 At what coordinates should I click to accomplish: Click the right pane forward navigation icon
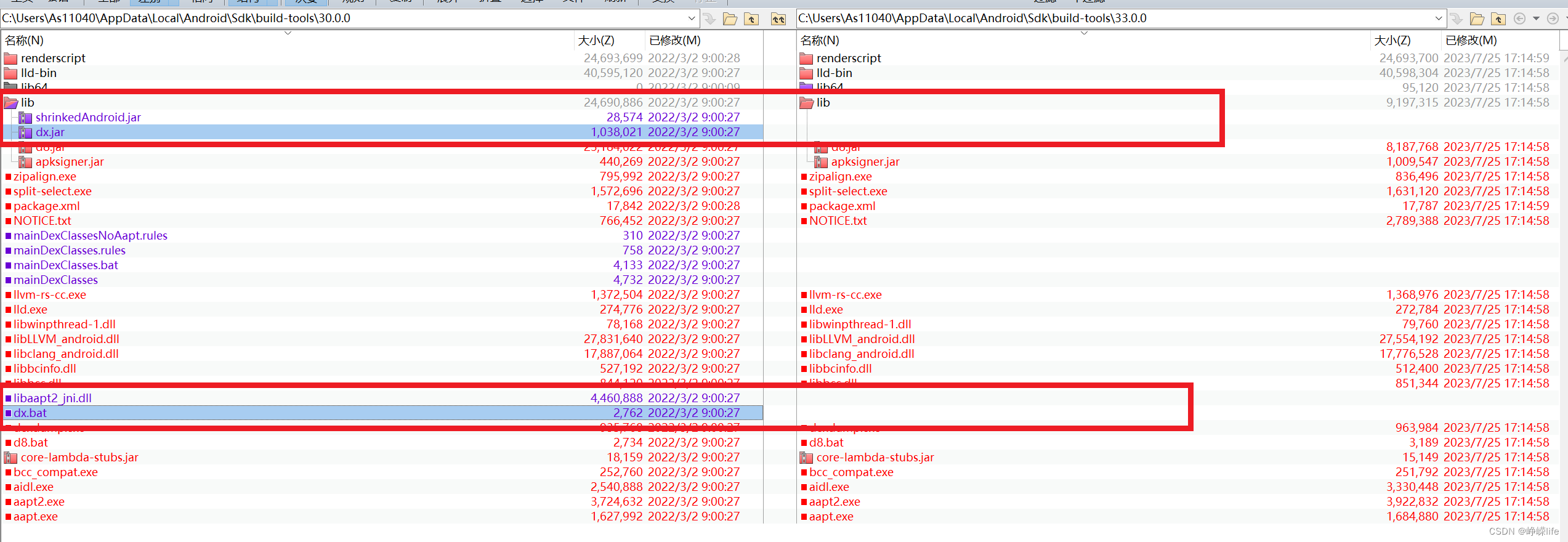click(1553, 18)
